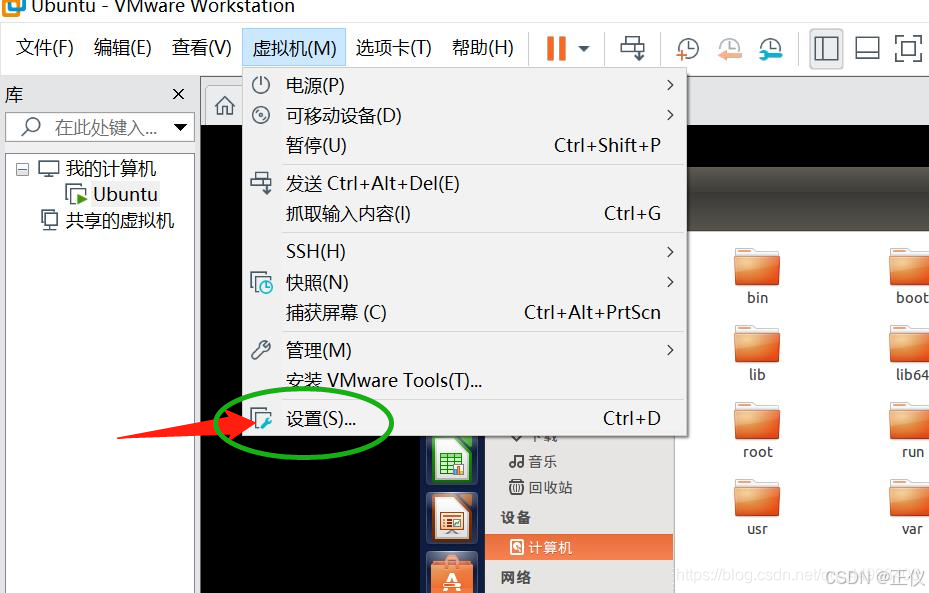Screen dimensions: 929x593
Task: Open the dropdown arrow beside Pause button
Action: (x=584, y=49)
